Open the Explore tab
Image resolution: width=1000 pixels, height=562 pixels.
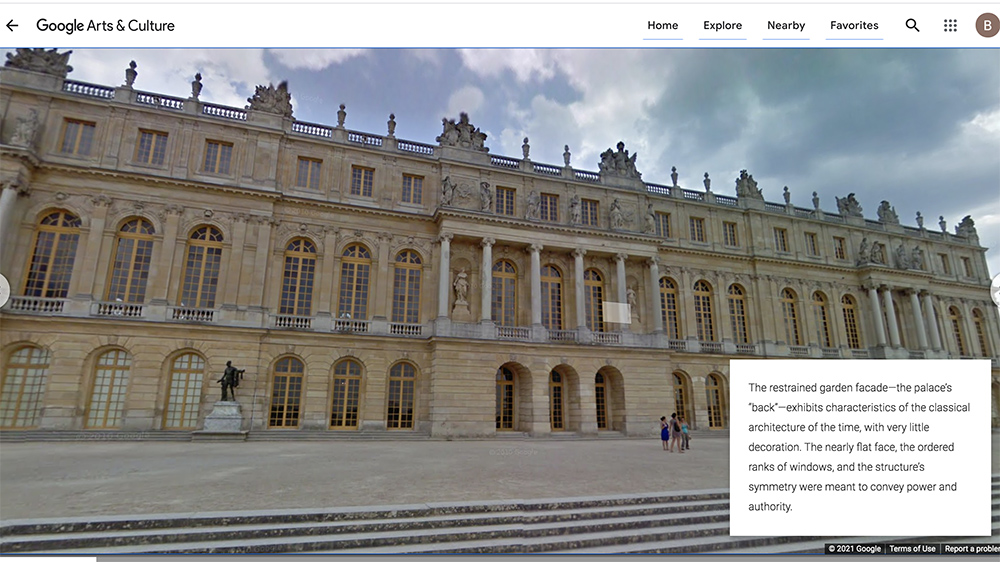(722, 26)
